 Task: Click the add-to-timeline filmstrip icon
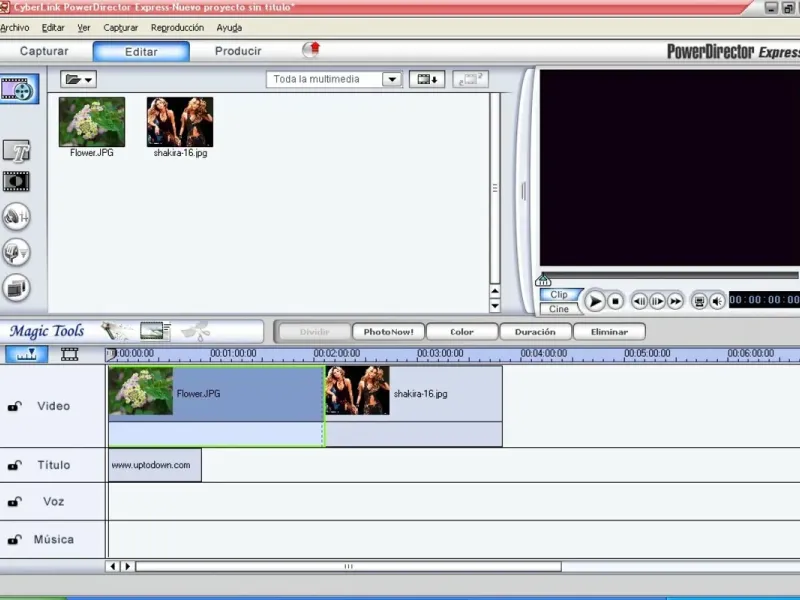coord(427,79)
